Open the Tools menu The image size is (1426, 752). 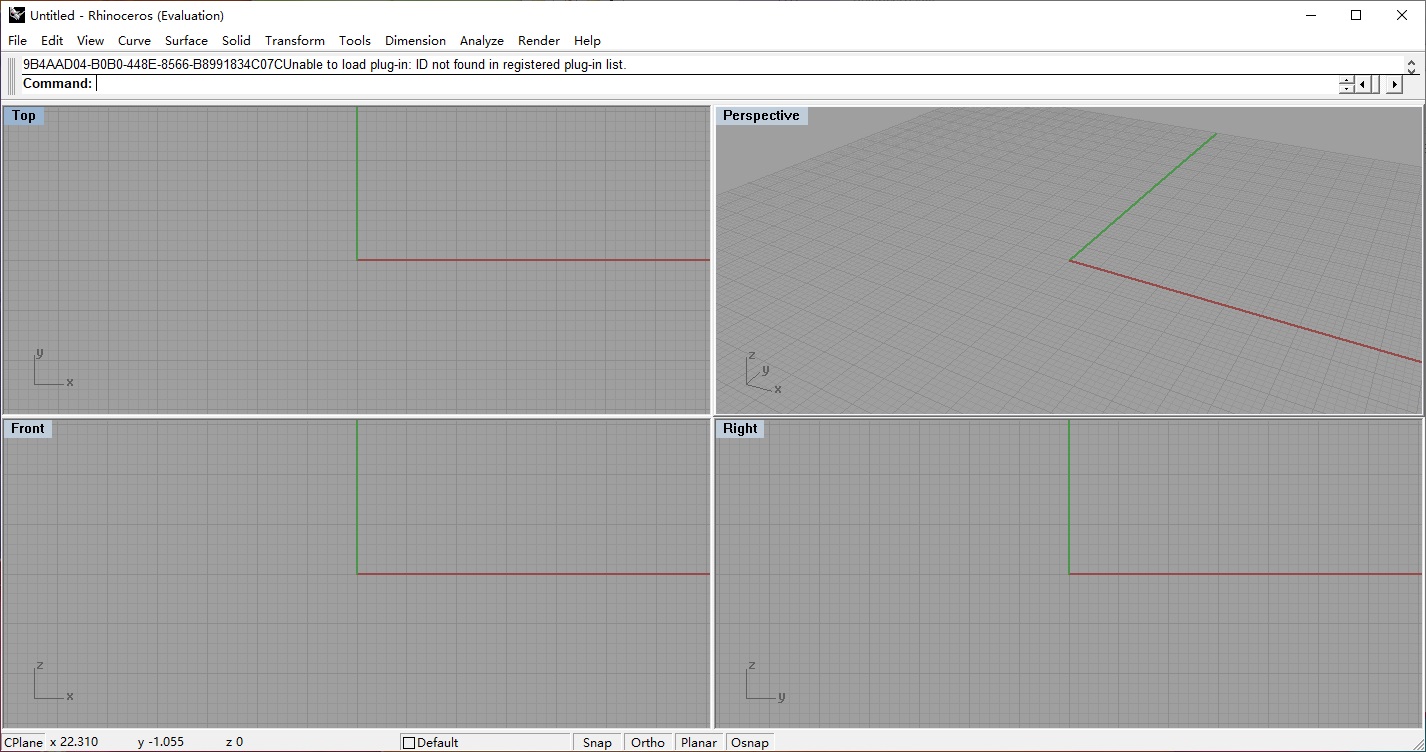[355, 41]
